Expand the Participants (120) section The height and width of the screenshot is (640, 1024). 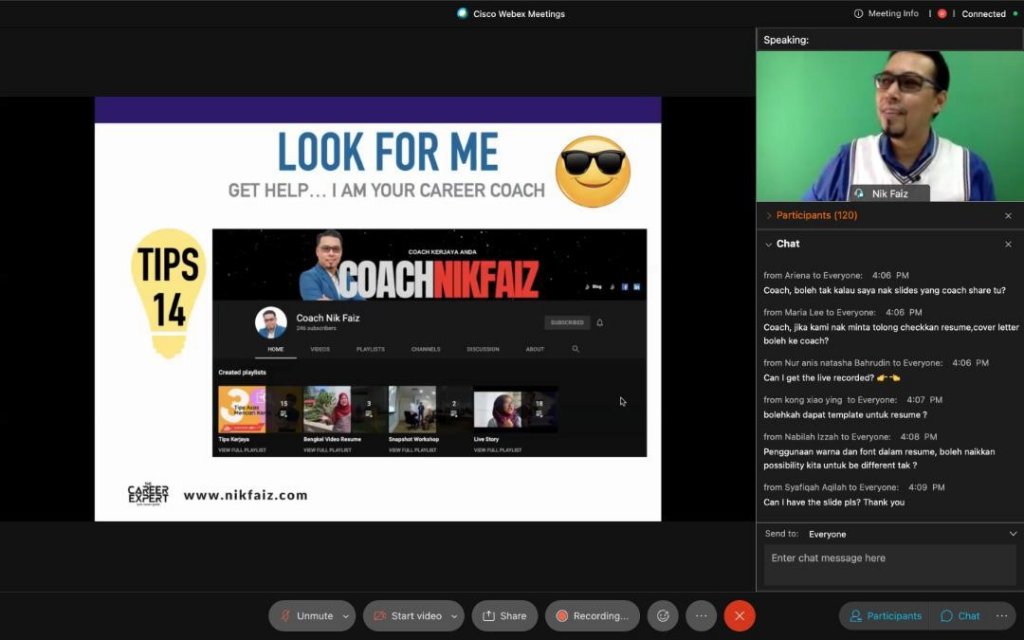pos(768,216)
